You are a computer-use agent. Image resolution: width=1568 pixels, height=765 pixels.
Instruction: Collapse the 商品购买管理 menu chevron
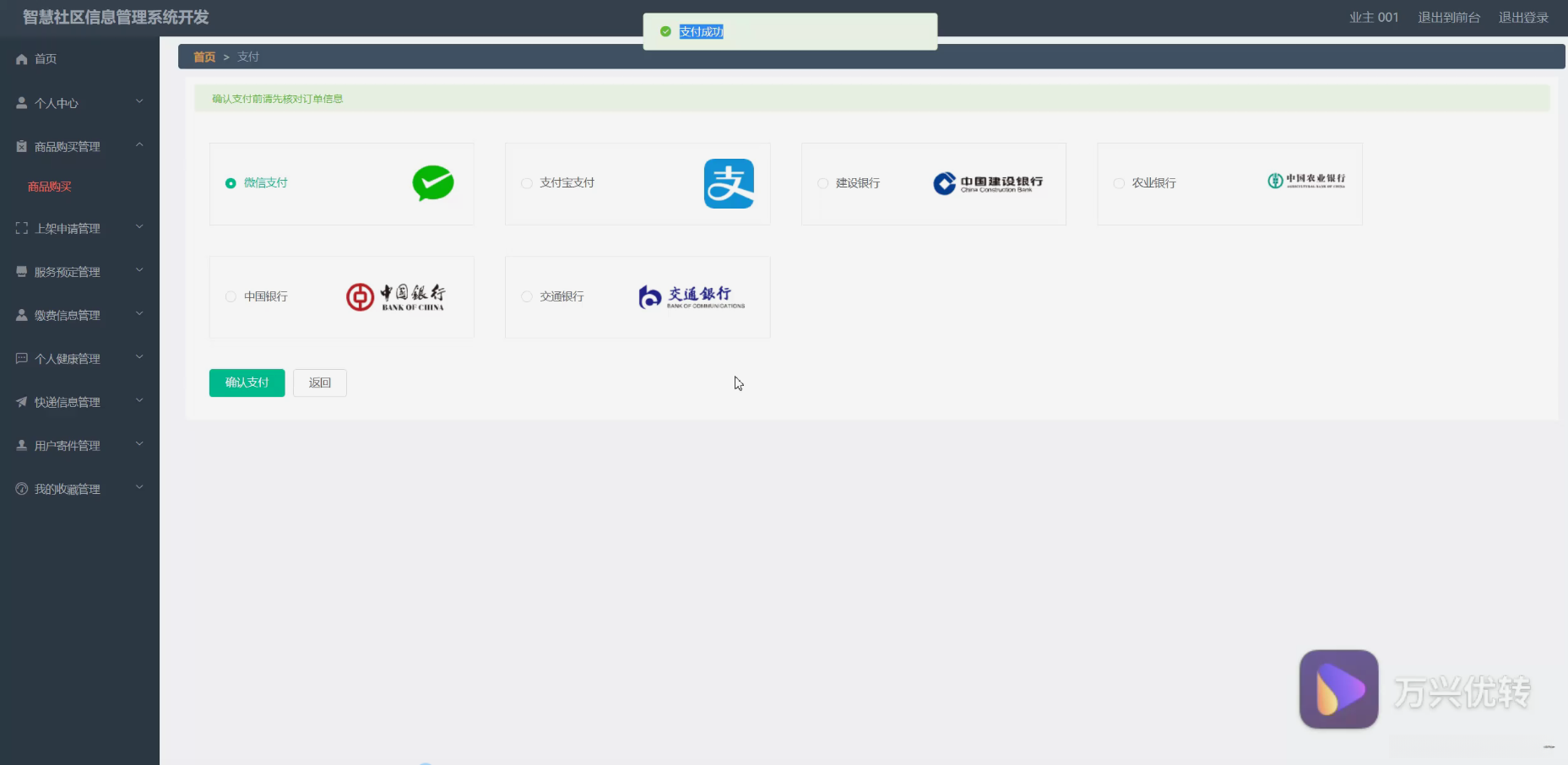[x=139, y=145]
